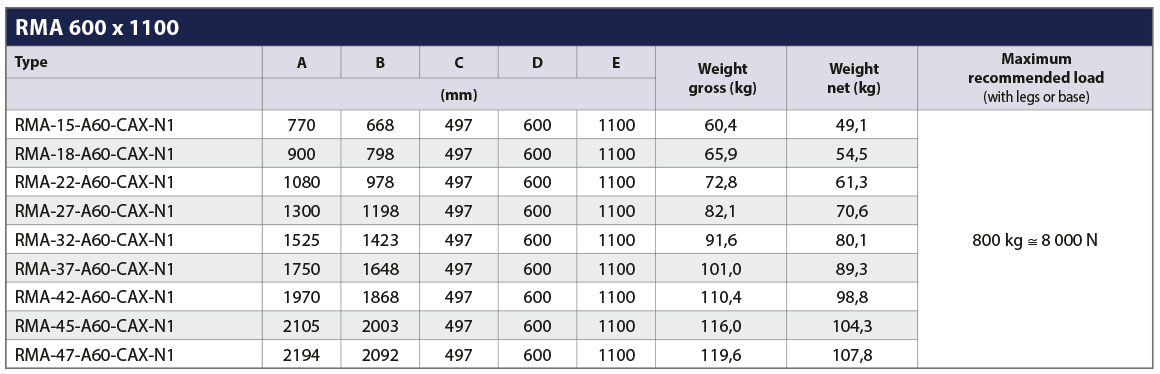This screenshot has width=1160, height=374.
Task: Click the 800 kg ≅ 8 000 N cell
Action: tap(1035, 239)
